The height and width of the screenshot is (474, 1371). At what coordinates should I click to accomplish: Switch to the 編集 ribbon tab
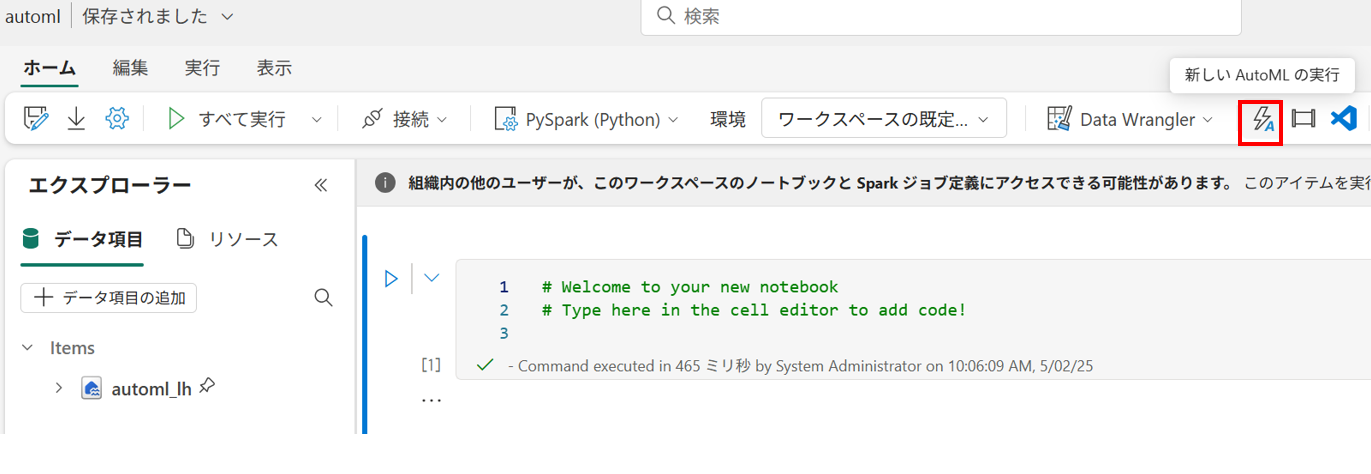coord(130,68)
